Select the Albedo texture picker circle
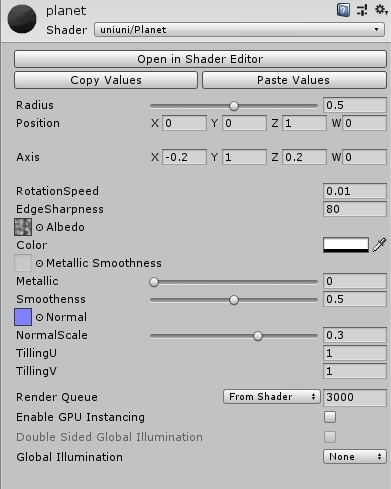 tap(39, 227)
